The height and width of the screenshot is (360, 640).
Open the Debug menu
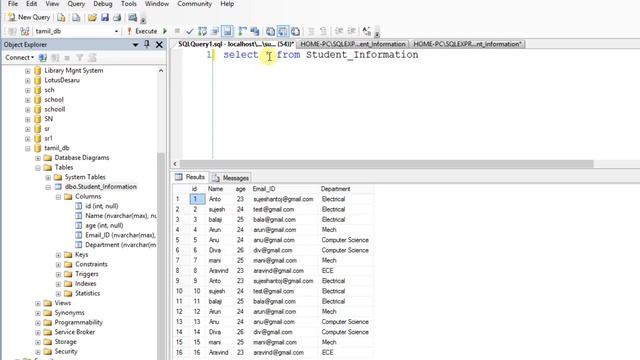click(x=102, y=4)
